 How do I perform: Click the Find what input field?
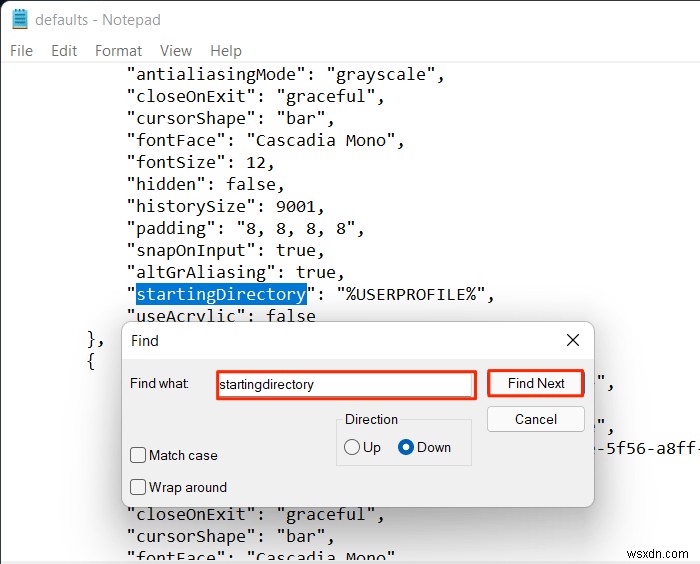[346, 384]
